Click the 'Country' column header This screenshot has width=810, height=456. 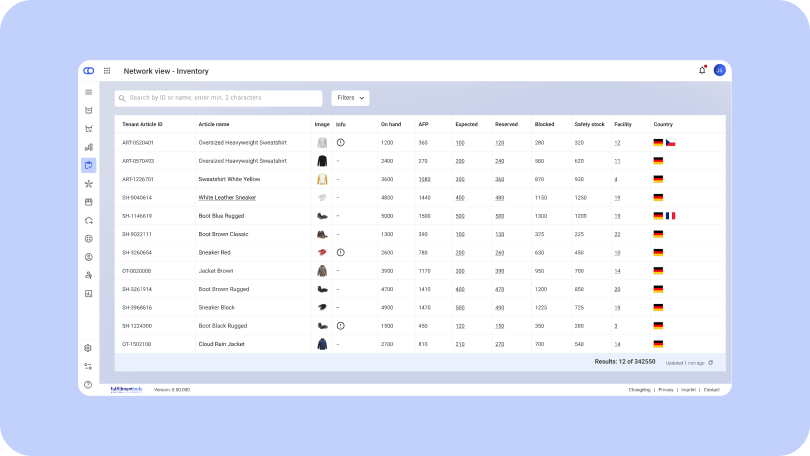(663, 124)
